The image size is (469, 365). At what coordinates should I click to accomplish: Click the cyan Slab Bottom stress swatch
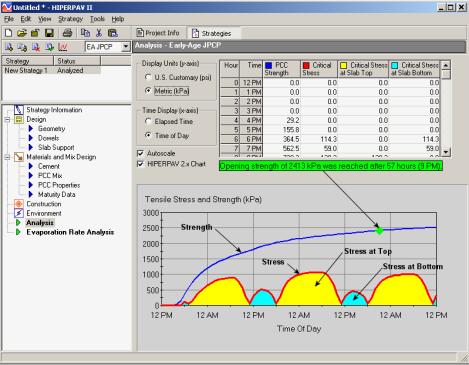coord(395,65)
